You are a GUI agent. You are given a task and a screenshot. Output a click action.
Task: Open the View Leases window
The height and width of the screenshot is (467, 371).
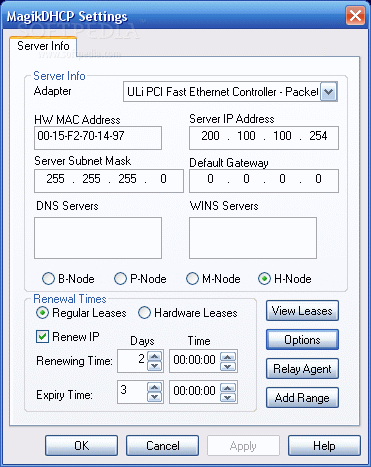click(x=302, y=311)
